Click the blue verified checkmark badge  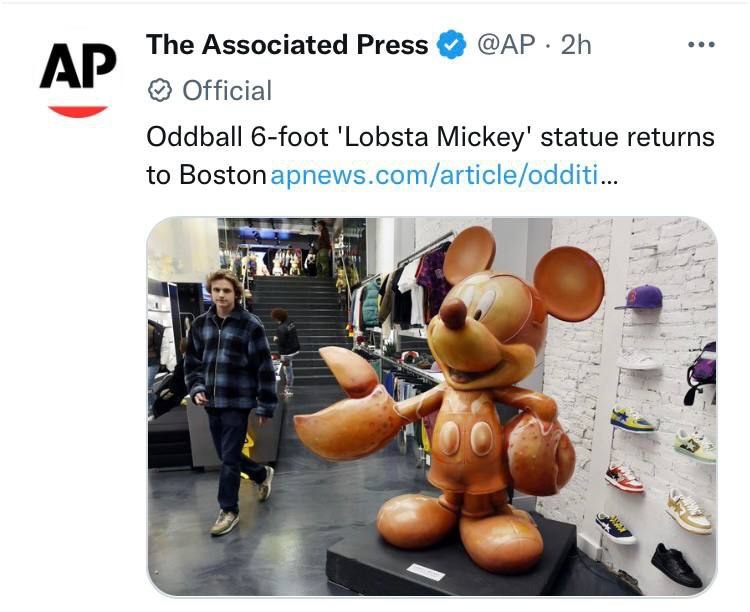click(451, 44)
